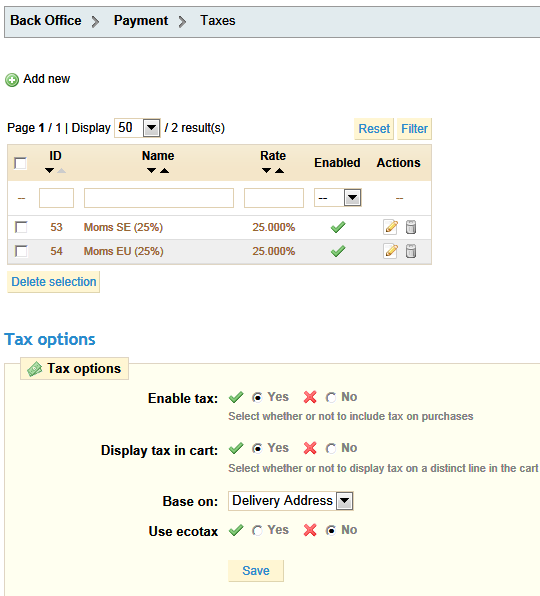The height and width of the screenshot is (596, 540).
Task: Sort Rate column ascending arrow
Action: point(279,171)
